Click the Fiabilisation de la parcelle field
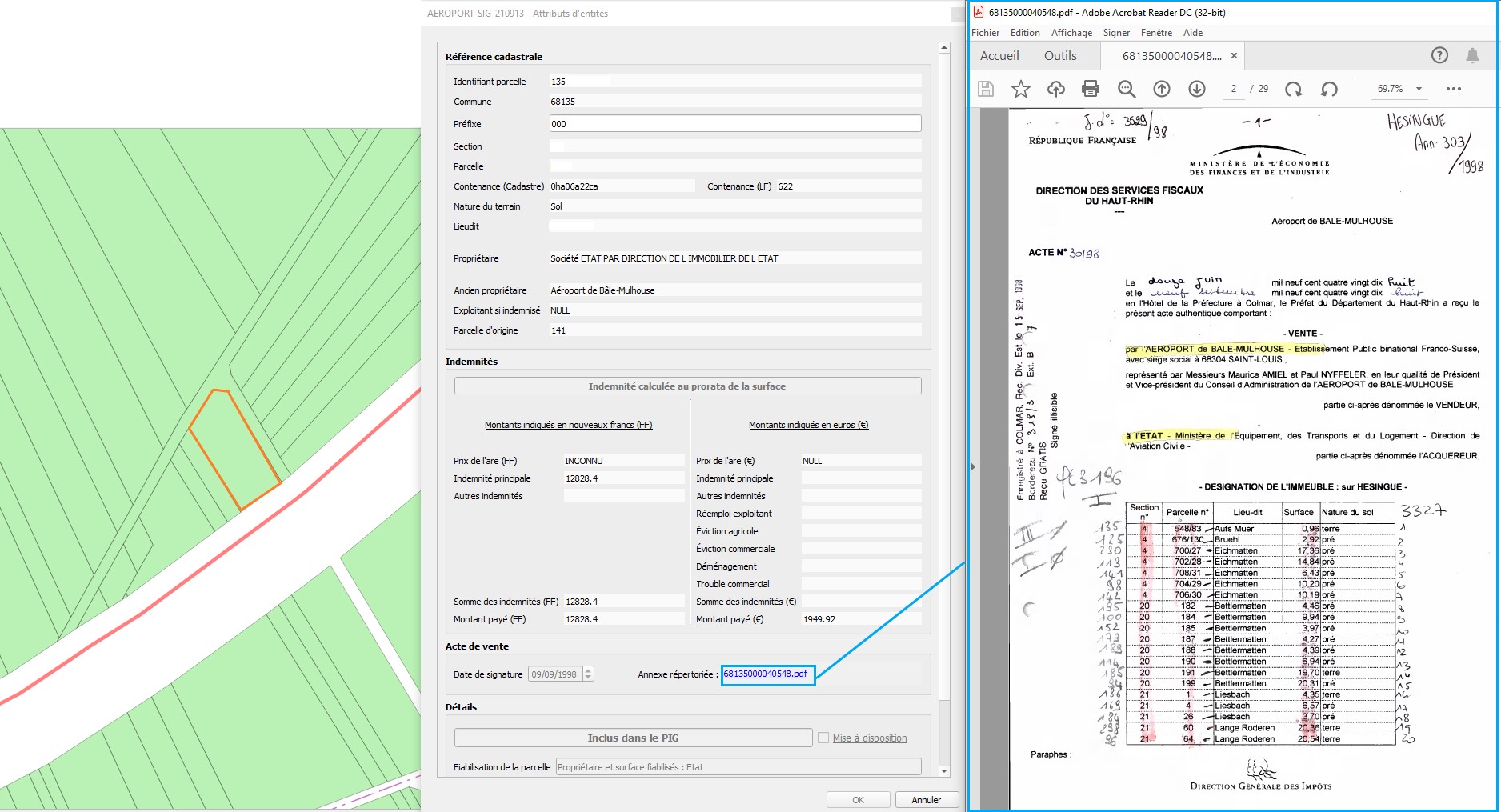The height and width of the screenshot is (812, 1501). tap(738, 767)
